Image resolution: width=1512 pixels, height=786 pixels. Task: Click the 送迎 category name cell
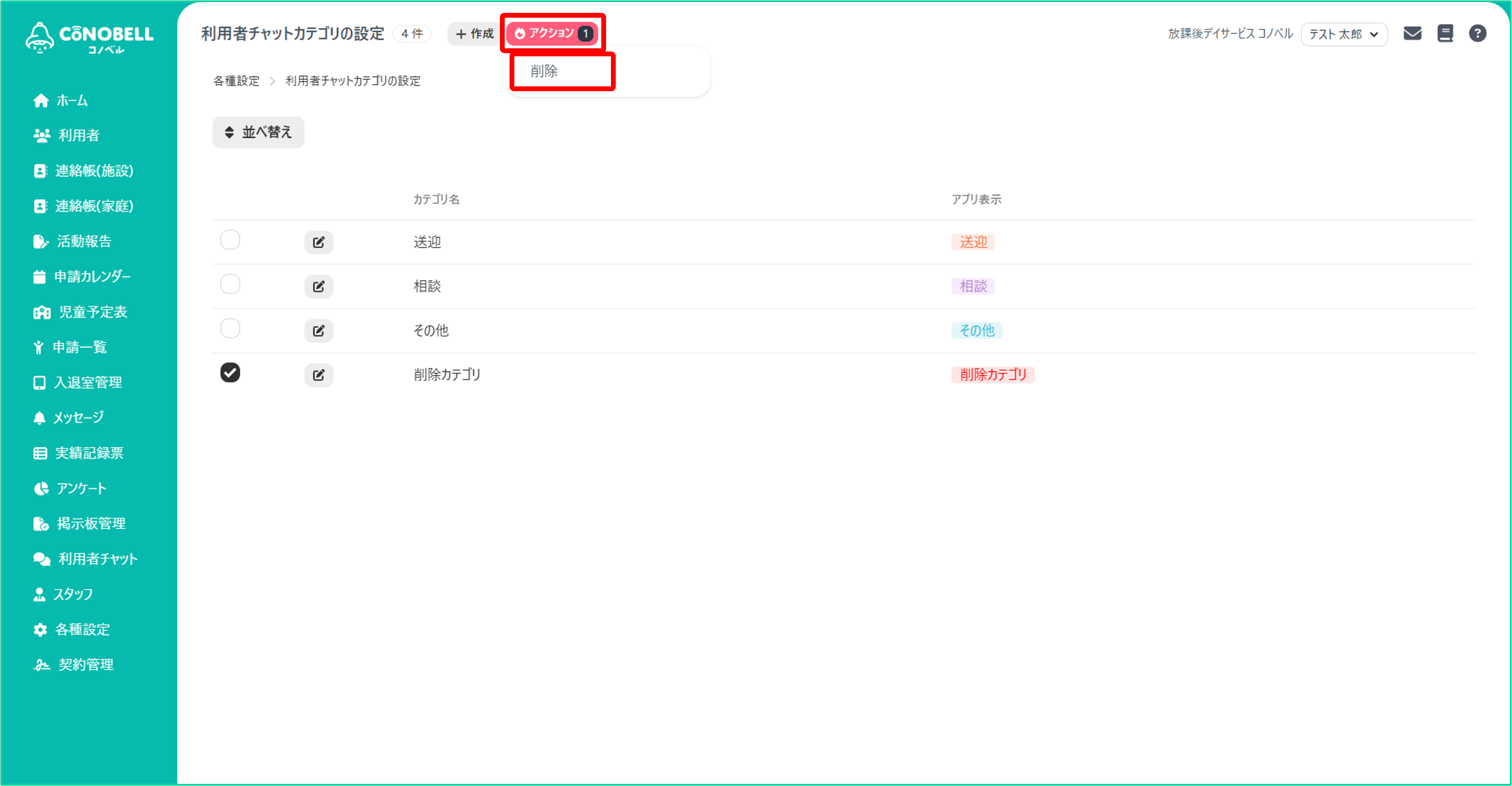pos(427,242)
